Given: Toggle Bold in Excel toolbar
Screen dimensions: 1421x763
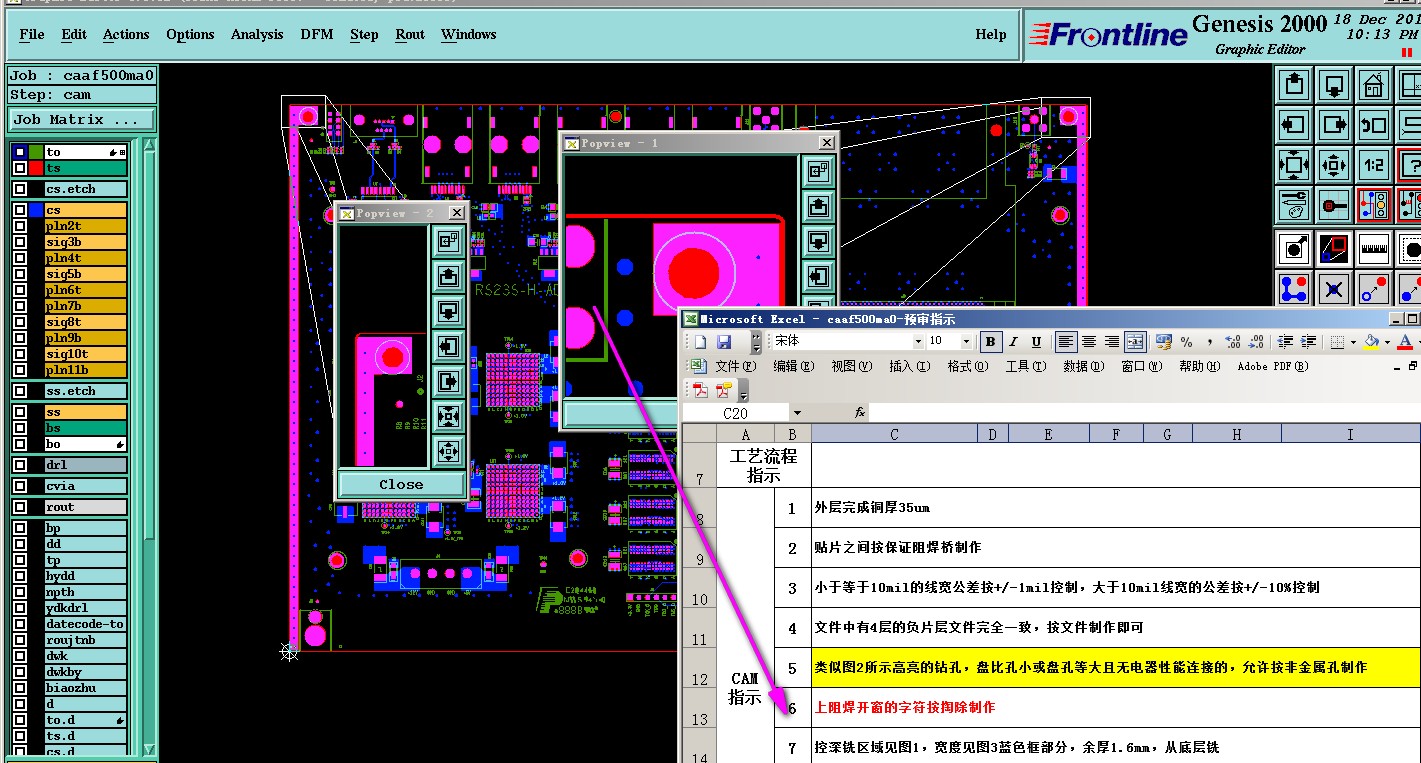Looking at the screenshot, I should point(990,342).
